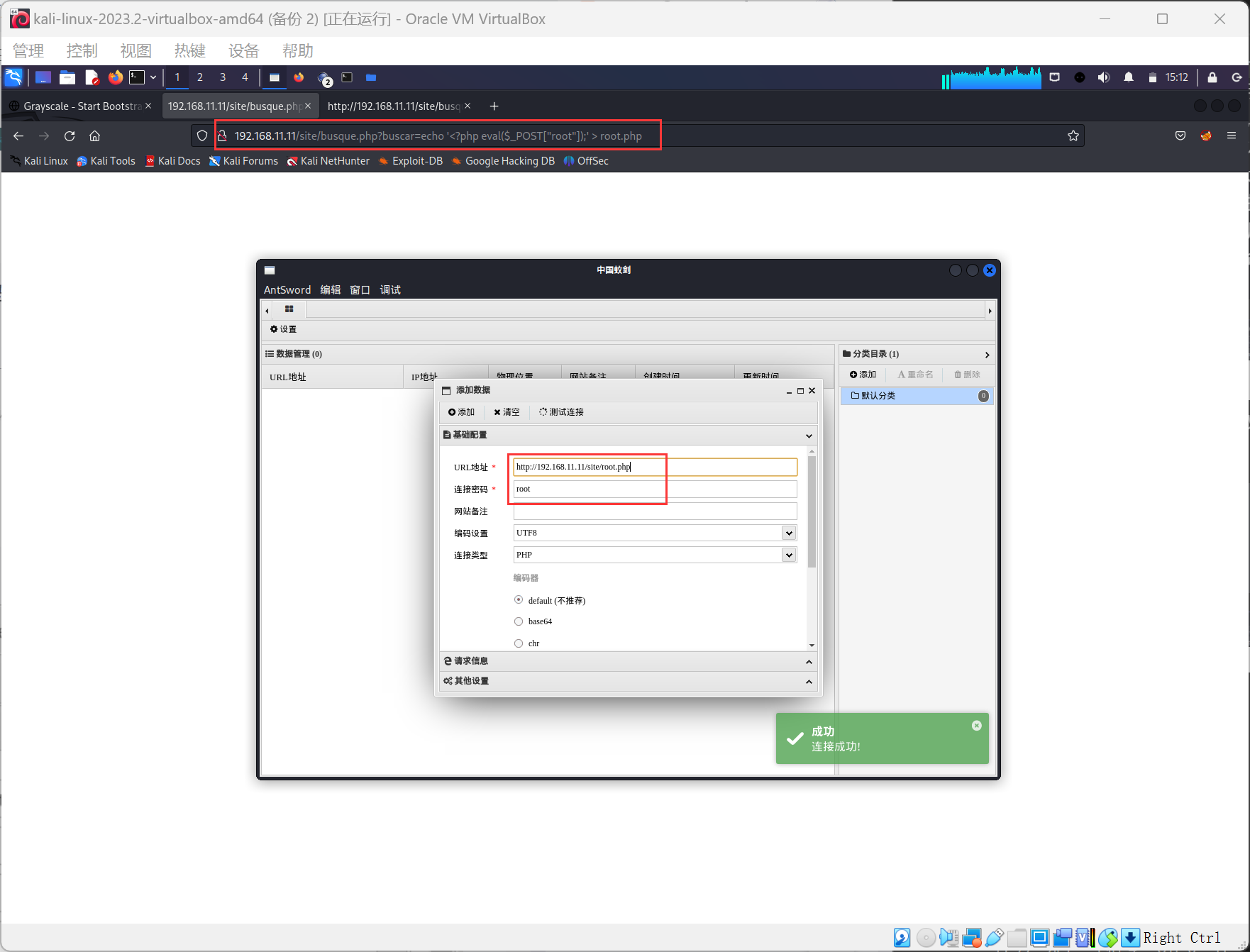Image resolution: width=1250 pixels, height=952 pixels.
Task: Open the Kali applications menu
Action: click(13, 77)
